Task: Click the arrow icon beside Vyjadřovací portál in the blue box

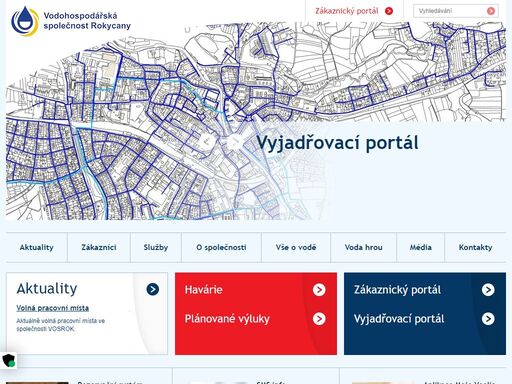Action: point(488,319)
